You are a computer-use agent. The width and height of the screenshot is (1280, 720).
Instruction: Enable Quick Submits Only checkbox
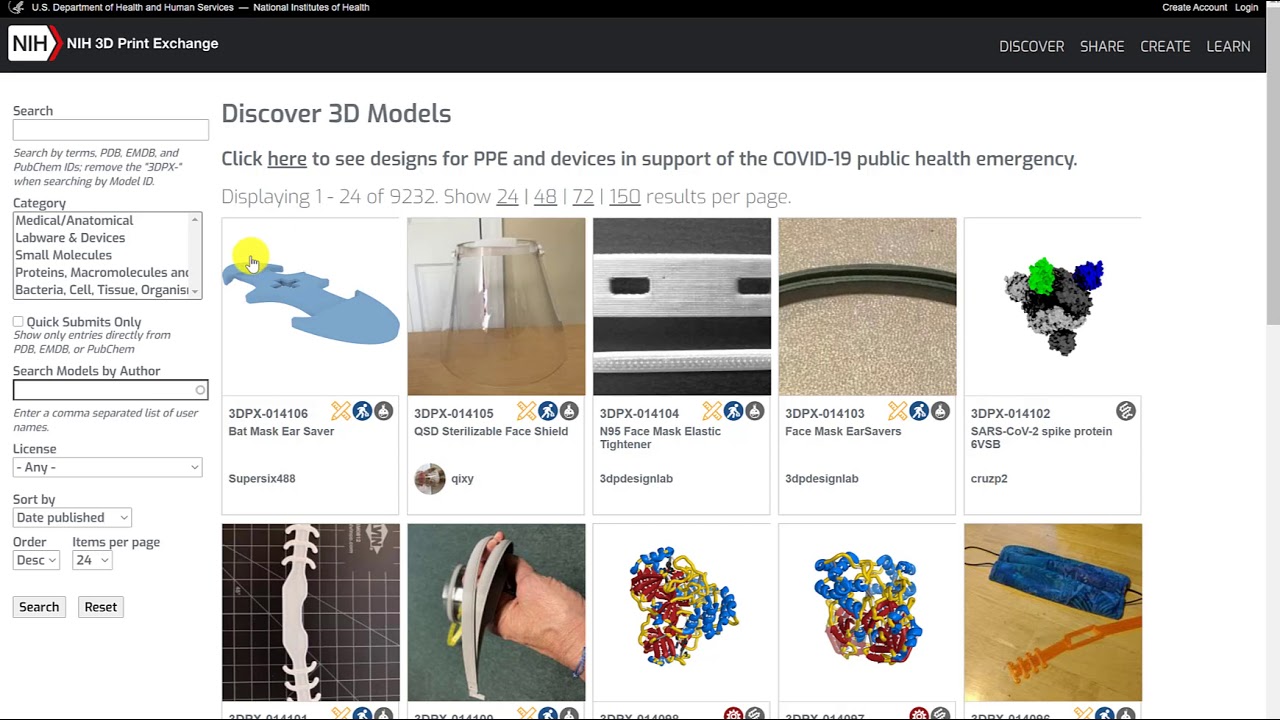[x=18, y=322]
